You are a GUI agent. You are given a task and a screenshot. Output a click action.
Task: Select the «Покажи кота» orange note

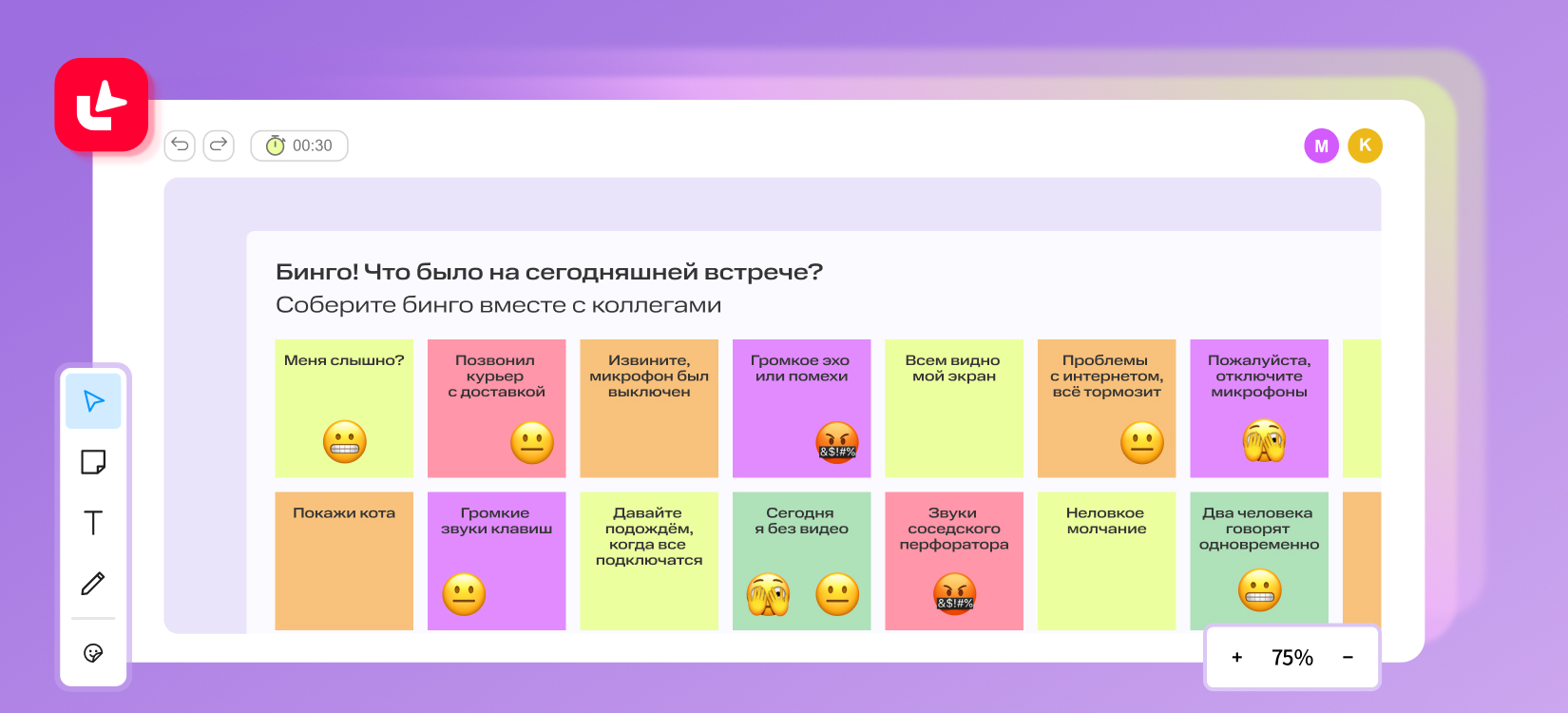344,560
